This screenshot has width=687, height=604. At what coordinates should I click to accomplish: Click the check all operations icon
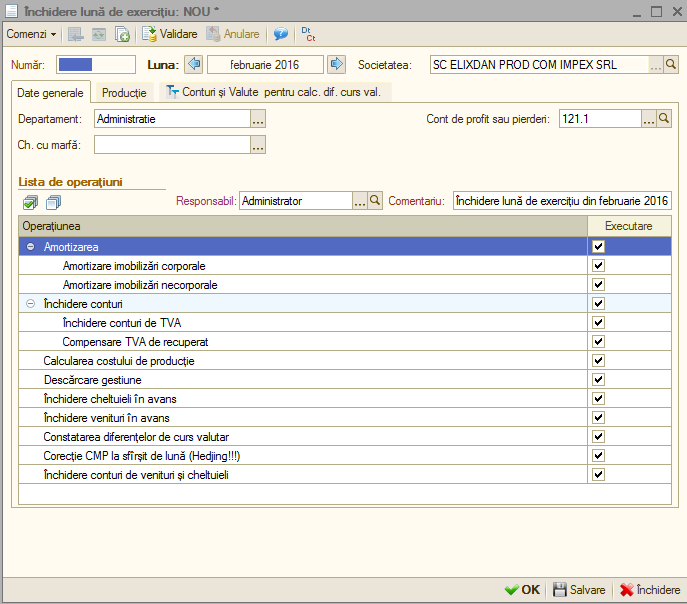pyautogui.click(x=30, y=202)
